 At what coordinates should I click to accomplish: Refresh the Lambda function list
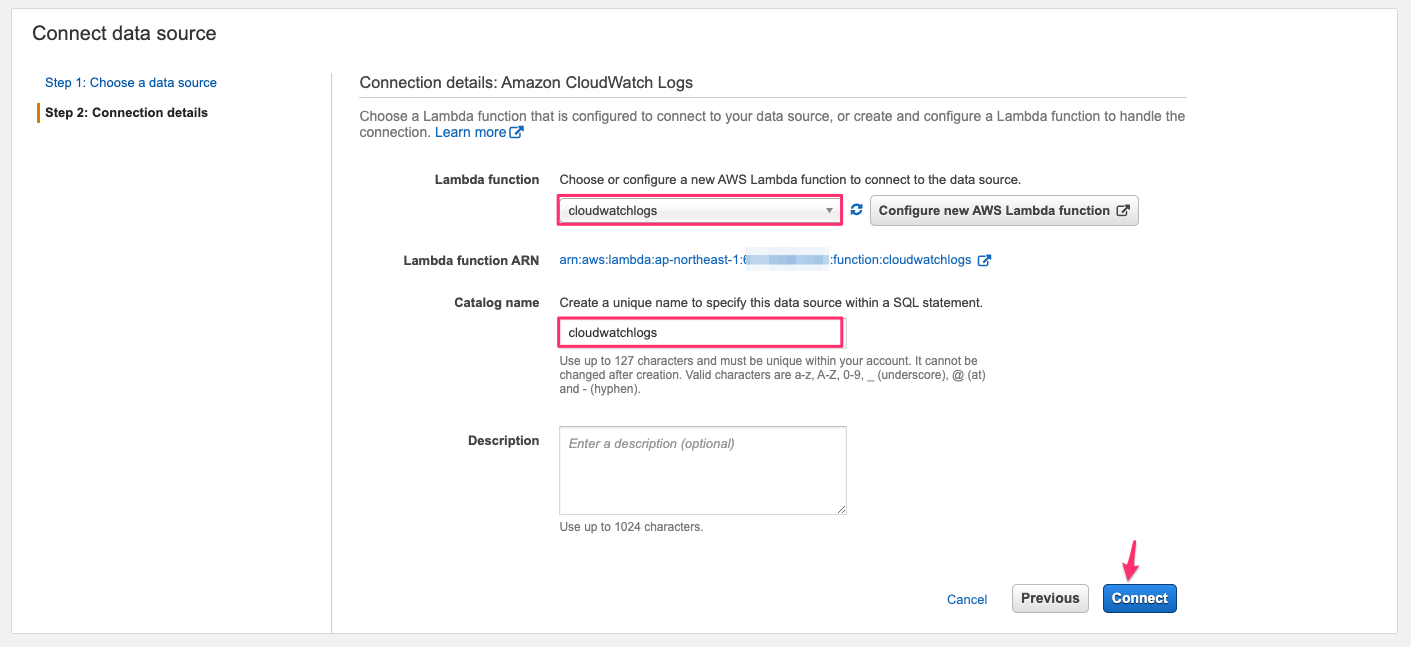[x=856, y=210]
